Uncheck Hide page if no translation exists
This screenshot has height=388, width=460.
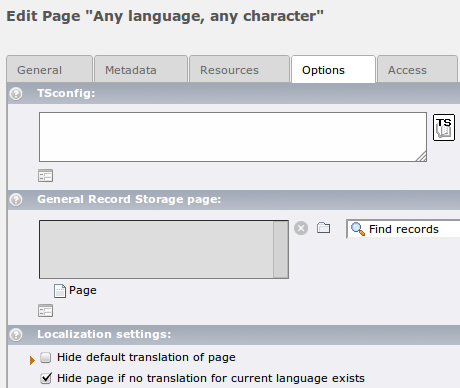pyautogui.click(x=46, y=378)
